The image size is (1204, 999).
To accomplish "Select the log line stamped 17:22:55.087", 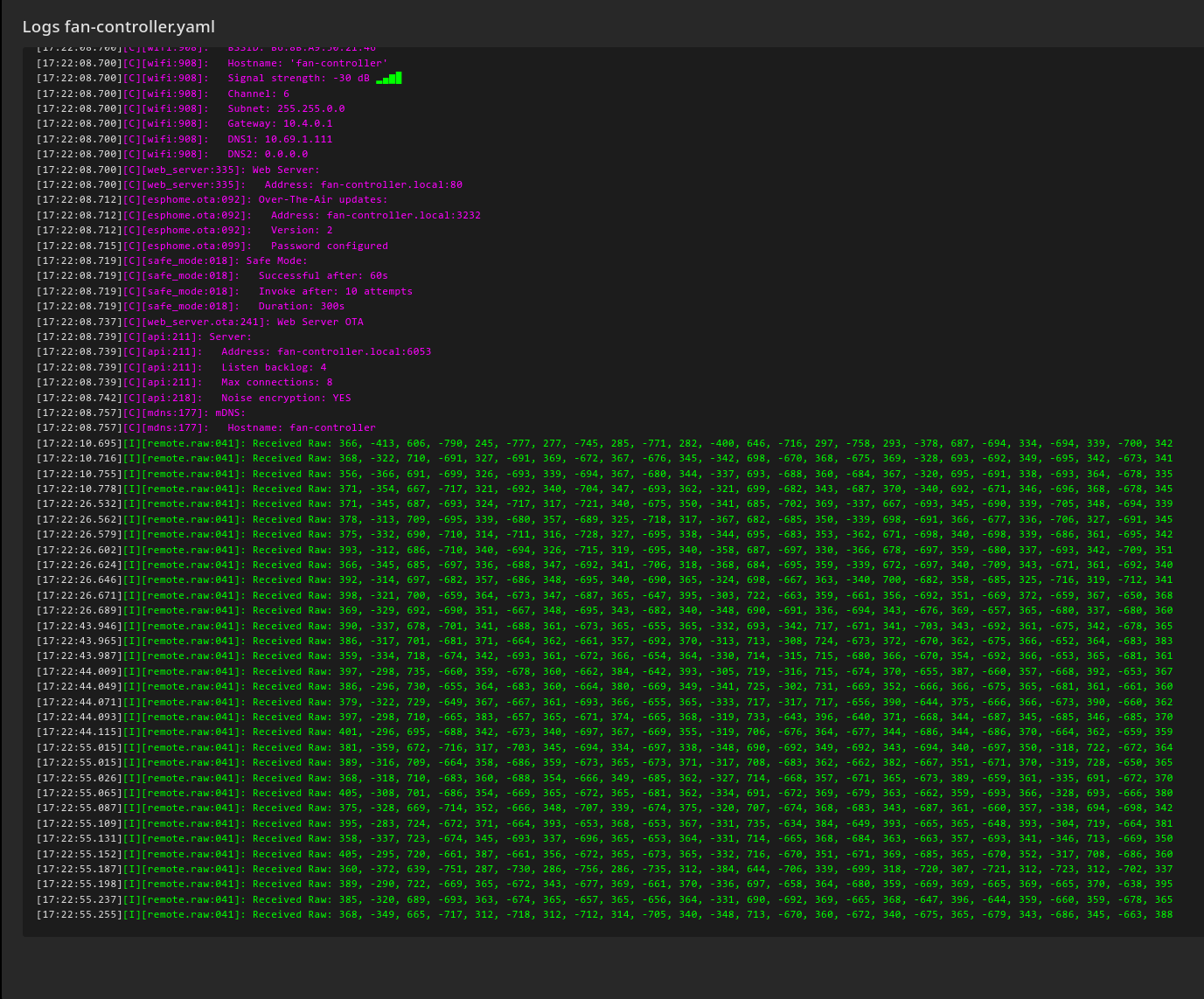I will 605,808.
